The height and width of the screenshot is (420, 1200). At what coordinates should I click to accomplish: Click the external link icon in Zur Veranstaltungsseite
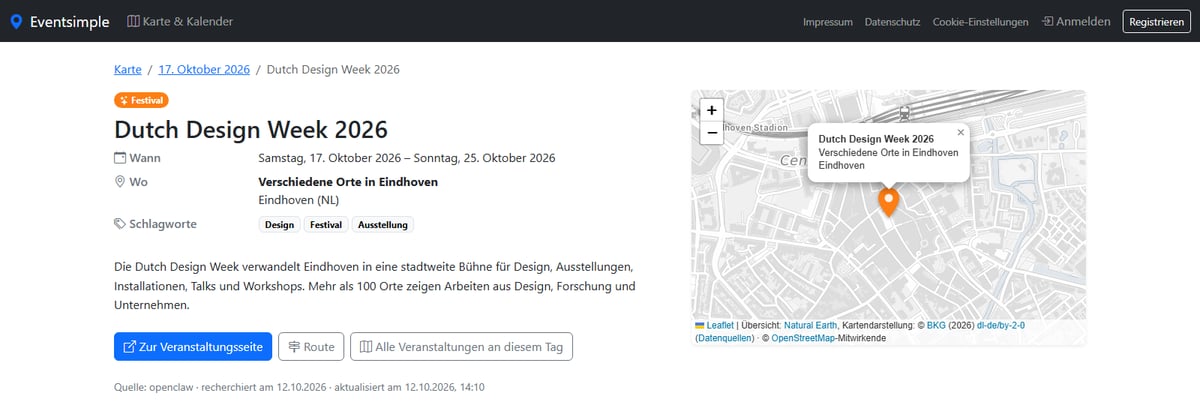click(x=129, y=347)
